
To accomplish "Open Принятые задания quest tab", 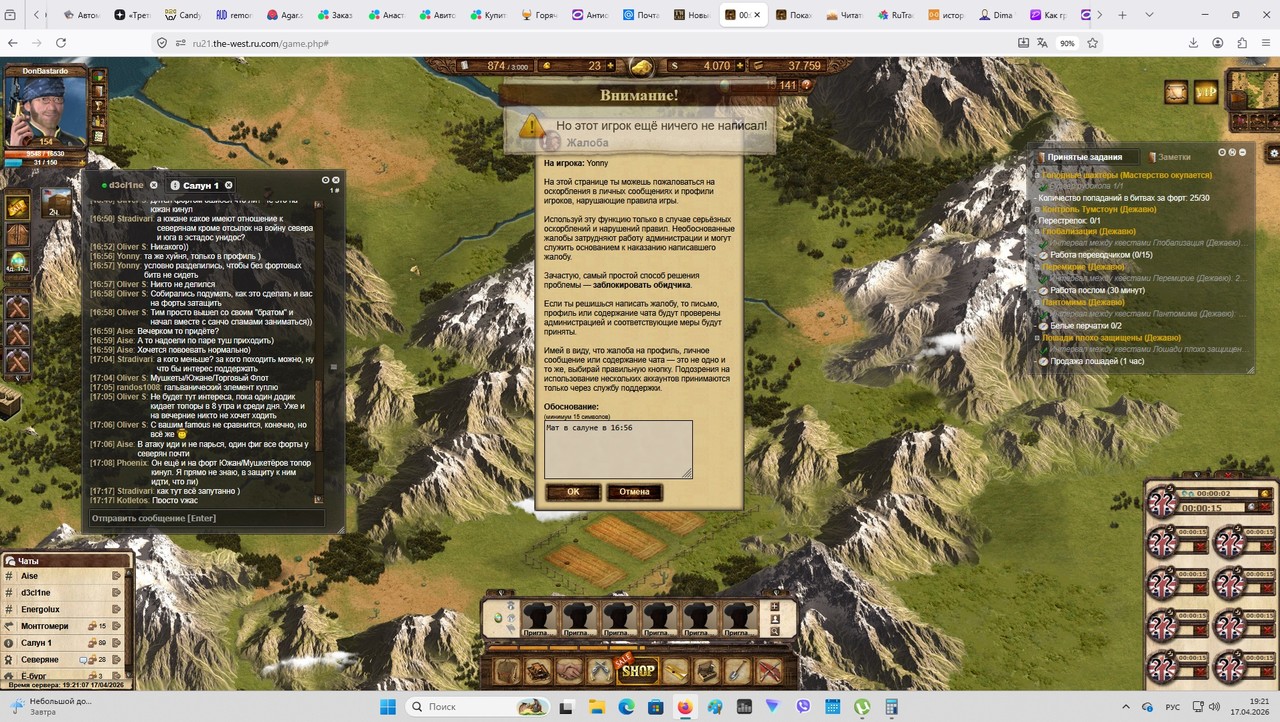I will click(x=1084, y=157).
